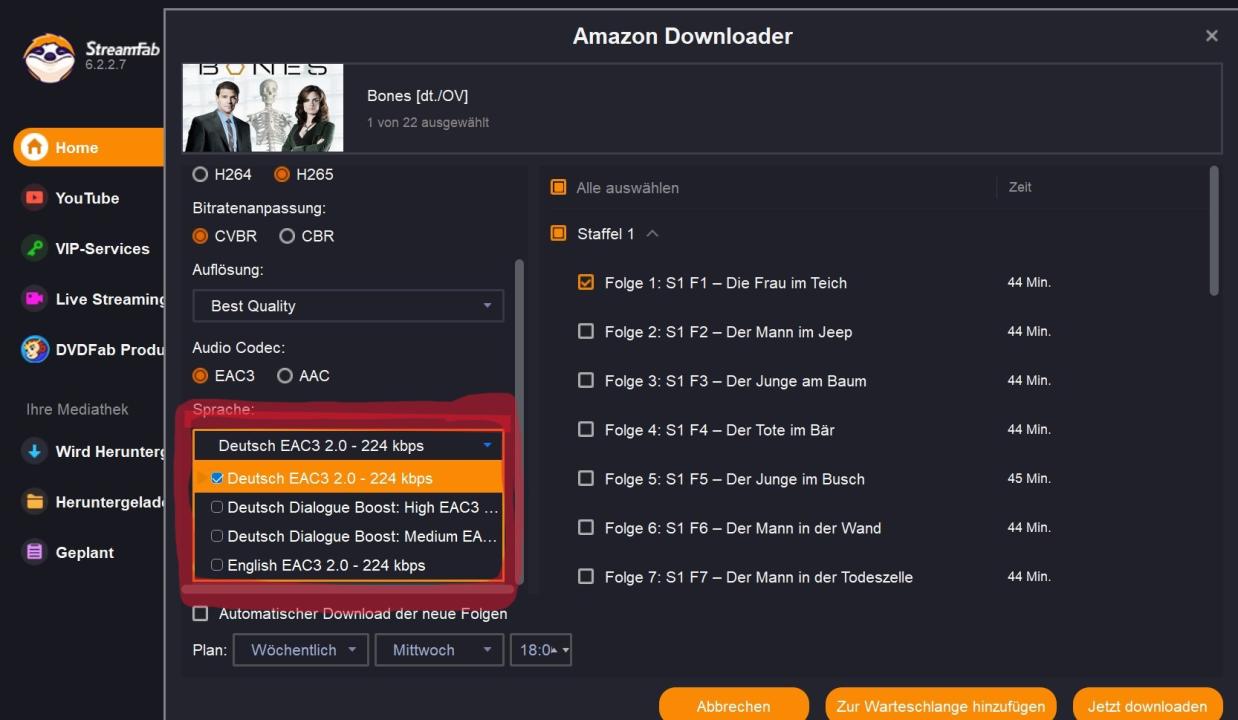
Task: Open Live Streaming in sidebar
Action: point(110,299)
